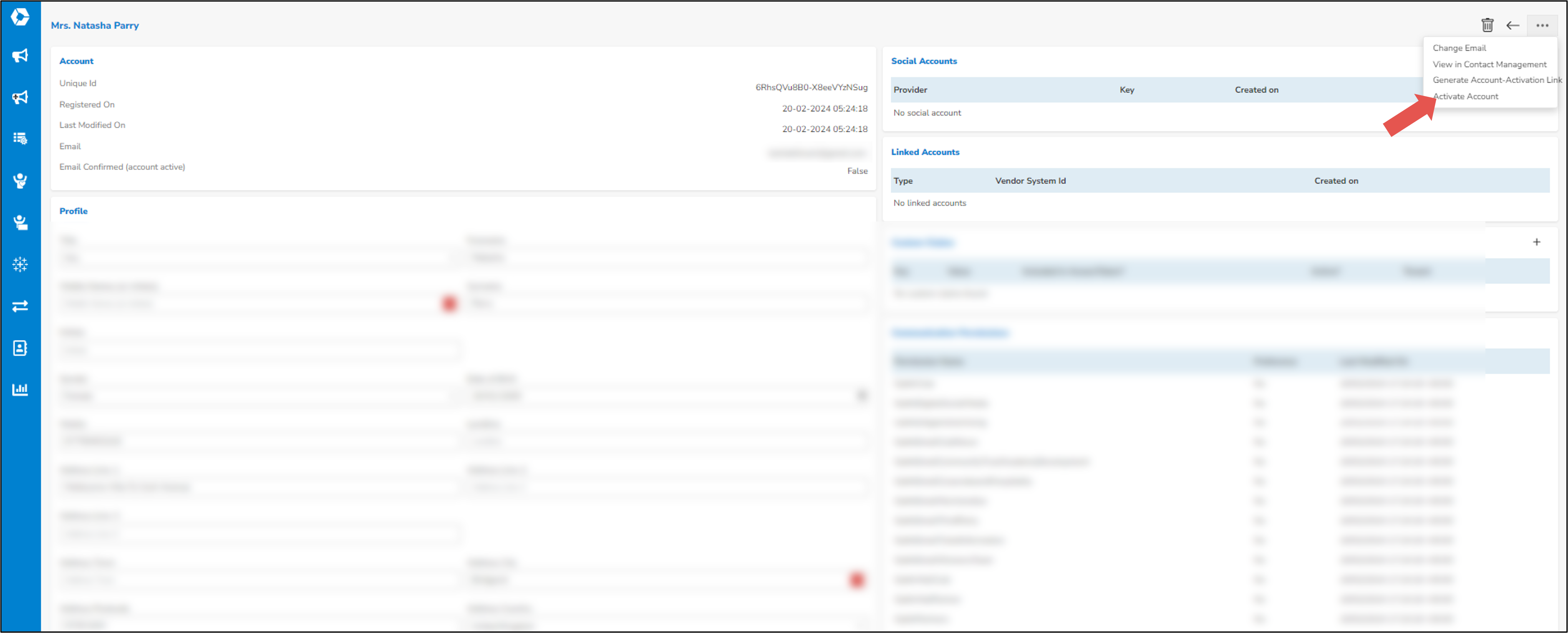Open the bar chart reports icon
Viewport: 1568px width, 633px height.
pyautogui.click(x=20, y=390)
